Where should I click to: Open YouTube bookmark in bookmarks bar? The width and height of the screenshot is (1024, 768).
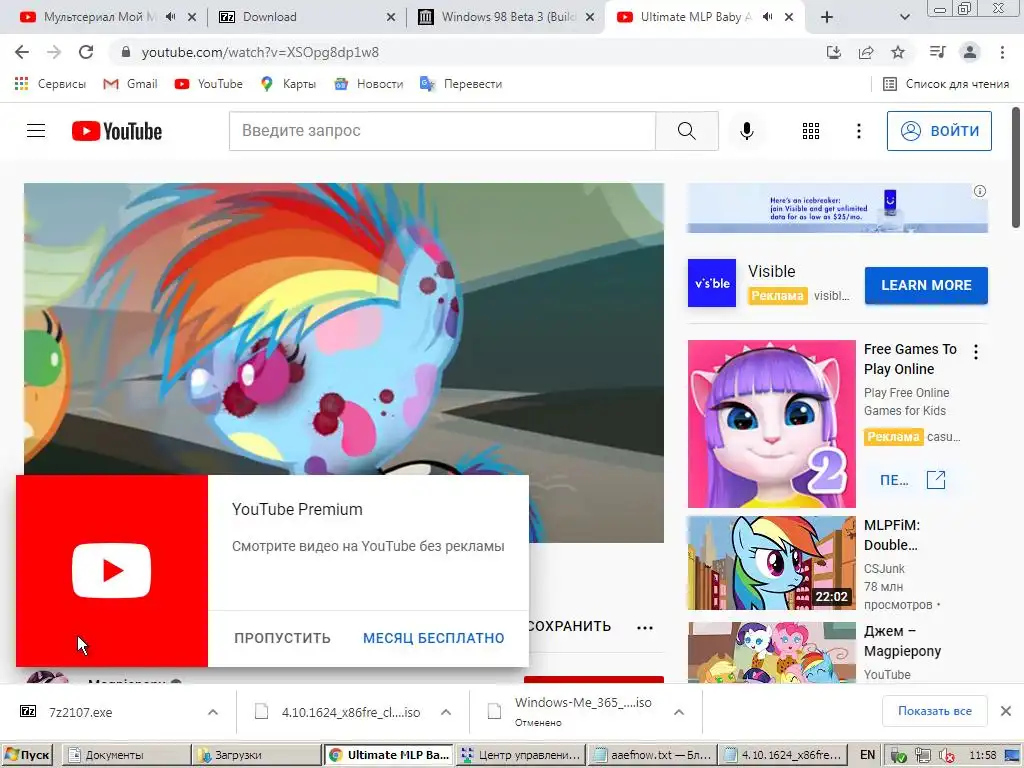pos(209,84)
